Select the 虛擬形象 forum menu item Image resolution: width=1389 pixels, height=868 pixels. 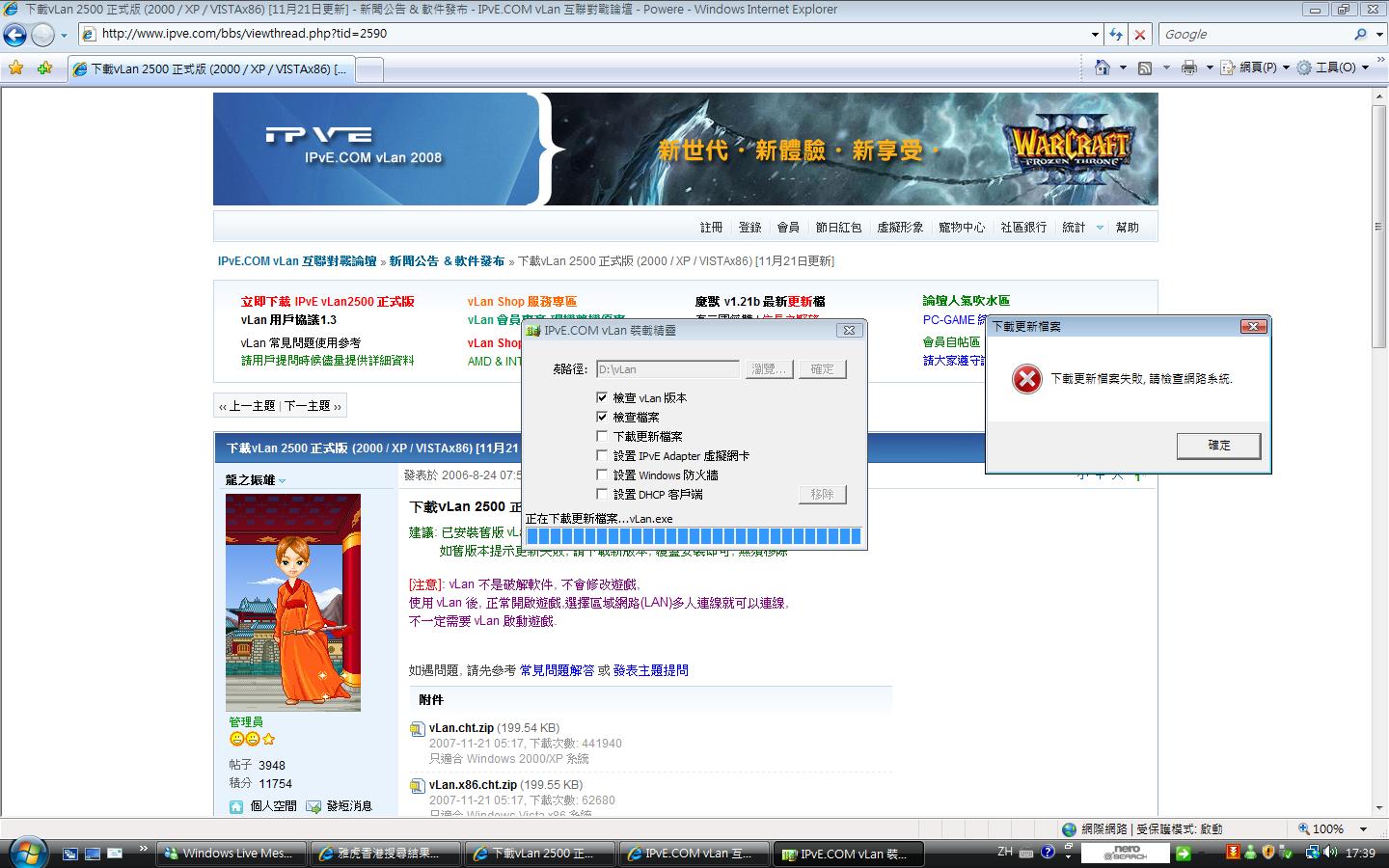coord(899,228)
